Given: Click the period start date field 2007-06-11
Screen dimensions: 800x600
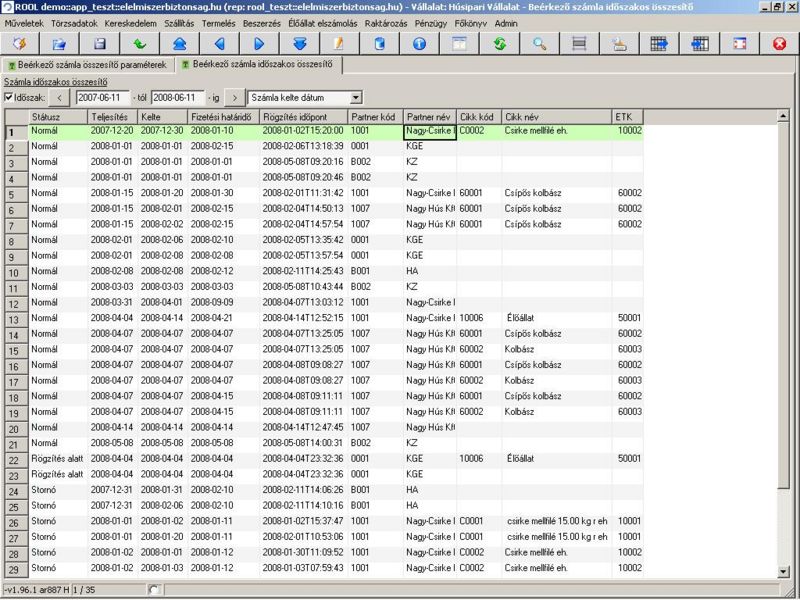Looking at the screenshot, I should pos(104,98).
